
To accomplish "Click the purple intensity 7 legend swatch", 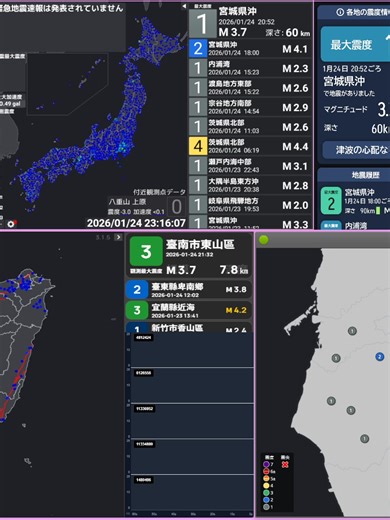I will pos(266,464).
